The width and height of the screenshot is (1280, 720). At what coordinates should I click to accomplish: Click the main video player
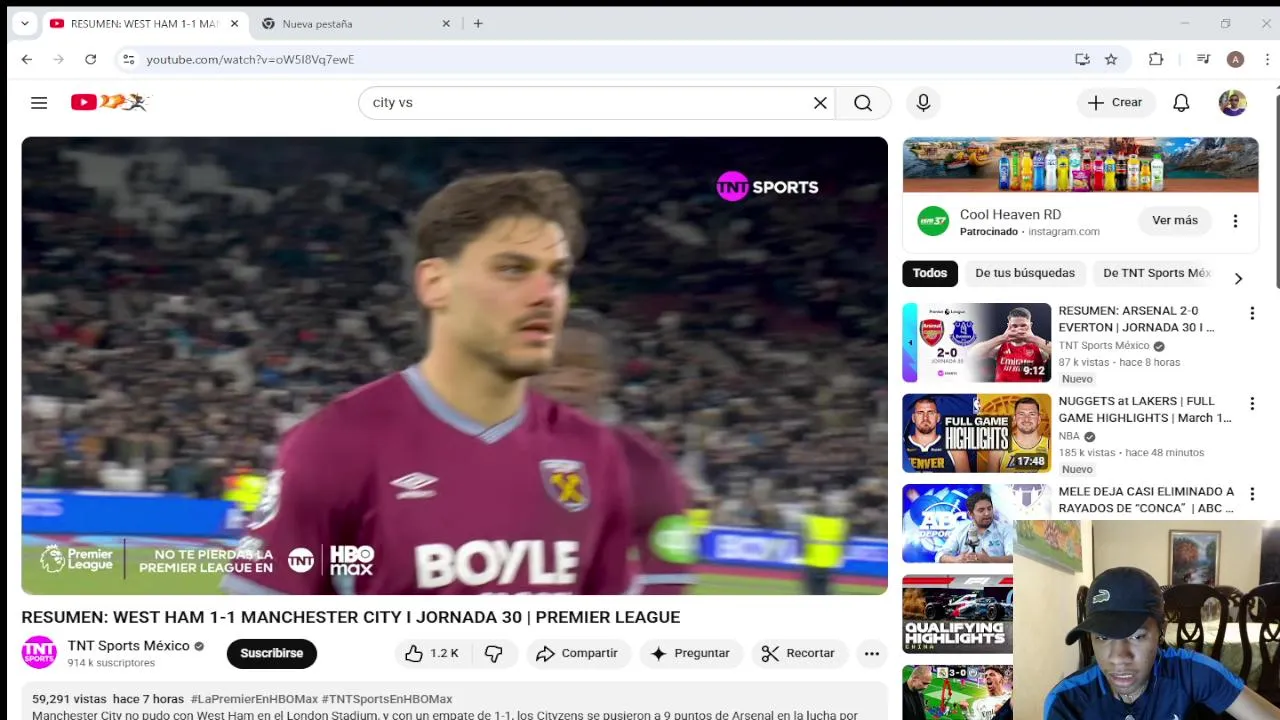(454, 366)
